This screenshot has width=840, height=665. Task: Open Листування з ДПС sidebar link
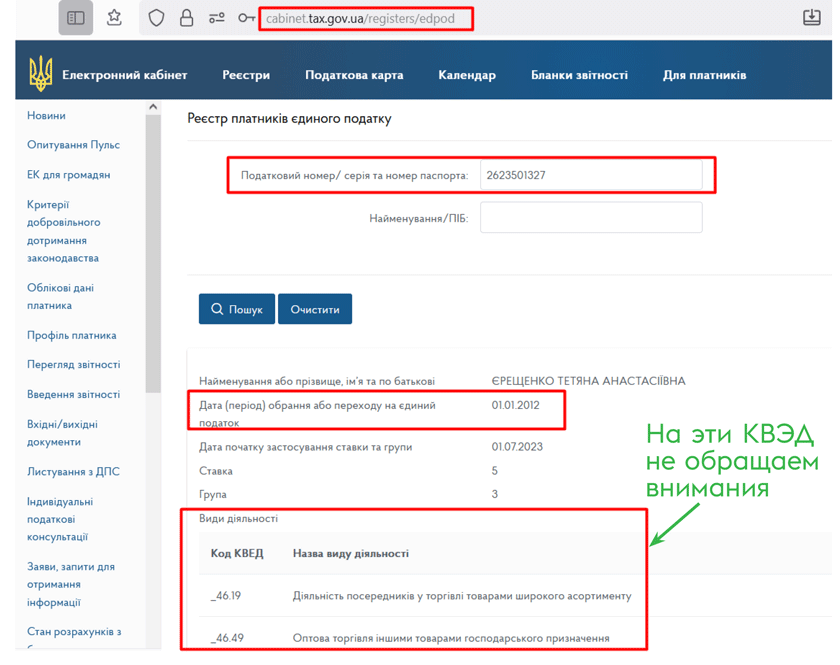pos(73,472)
